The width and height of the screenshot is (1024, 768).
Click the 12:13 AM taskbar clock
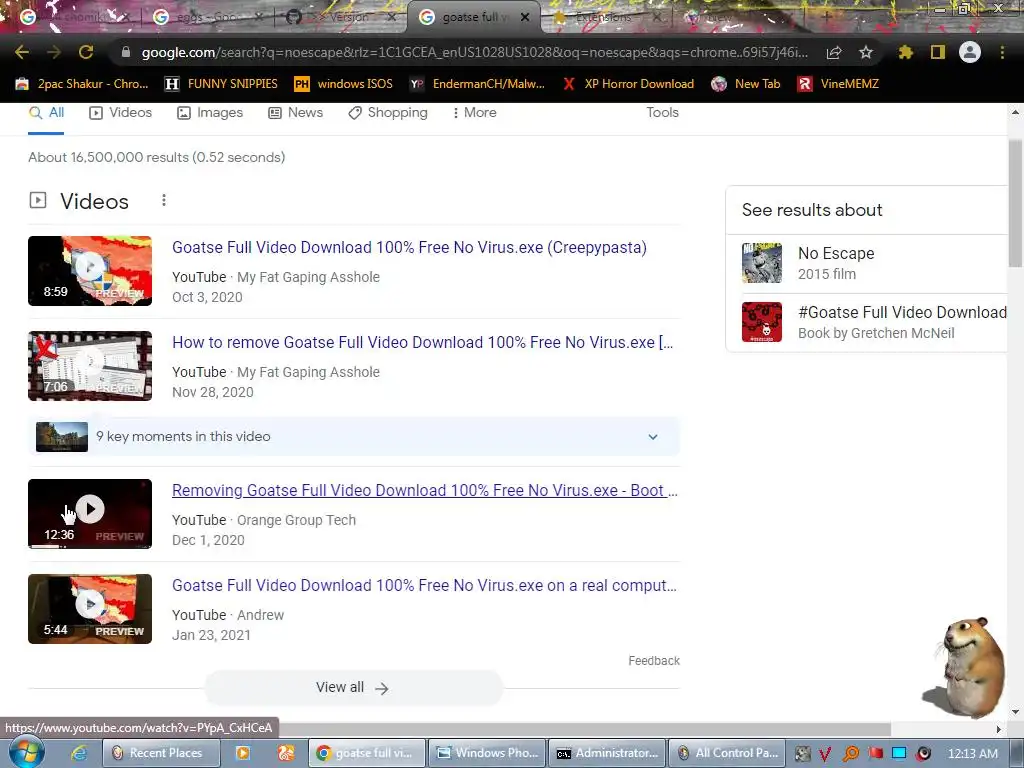click(x=973, y=753)
